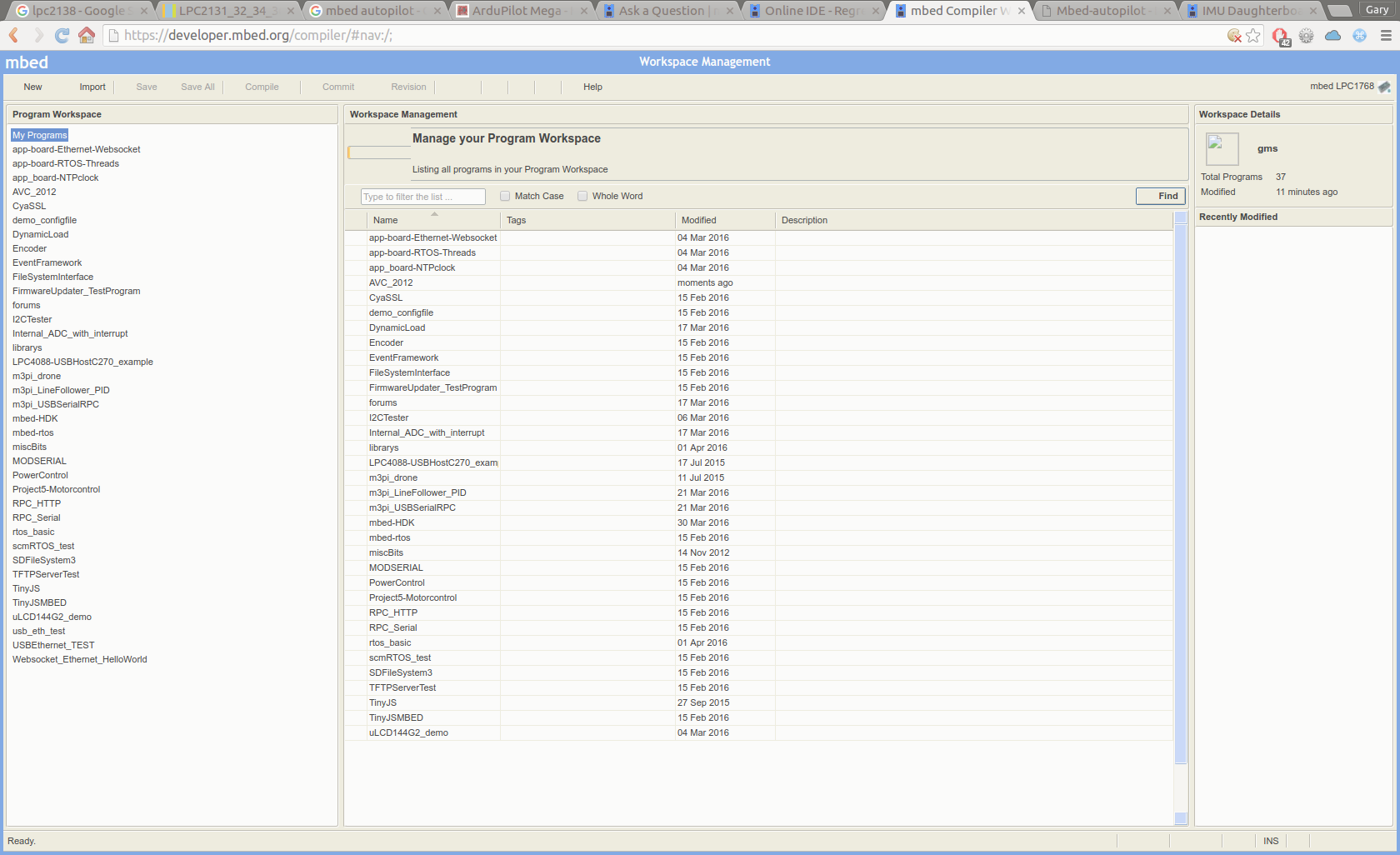Open the red ad blocker extension
The image size is (1400, 855).
1281,36
